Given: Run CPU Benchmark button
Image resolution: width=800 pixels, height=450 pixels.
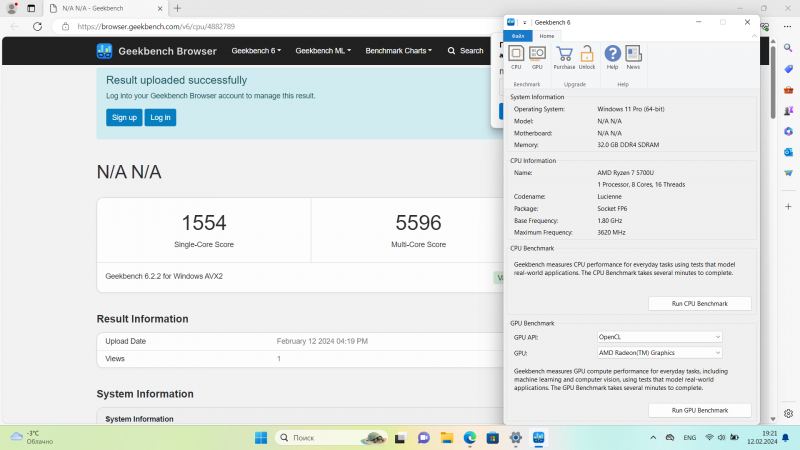Looking at the screenshot, I should 699,304.
